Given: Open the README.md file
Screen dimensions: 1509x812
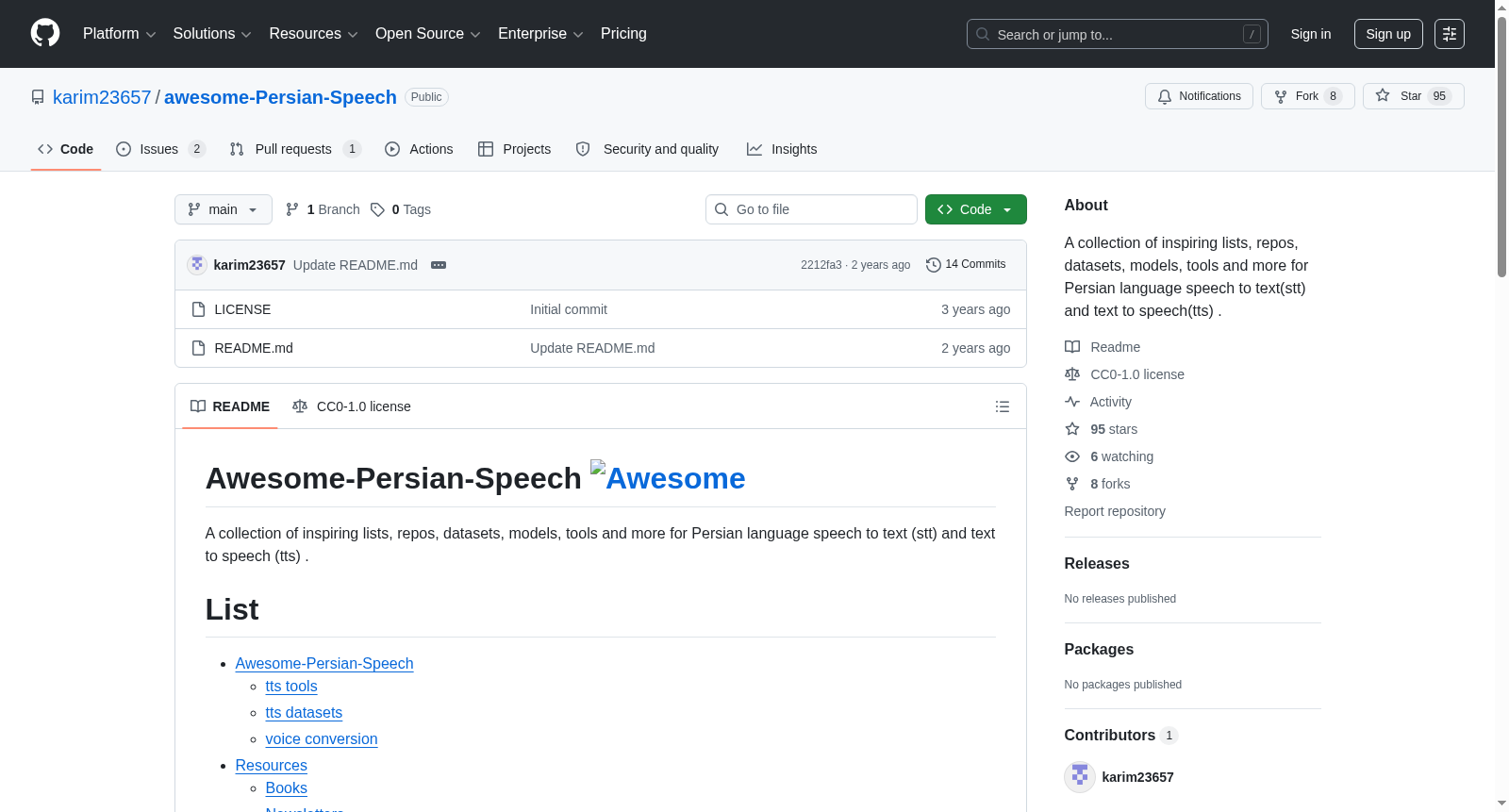Looking at the screenshot, I should [254, 348].
